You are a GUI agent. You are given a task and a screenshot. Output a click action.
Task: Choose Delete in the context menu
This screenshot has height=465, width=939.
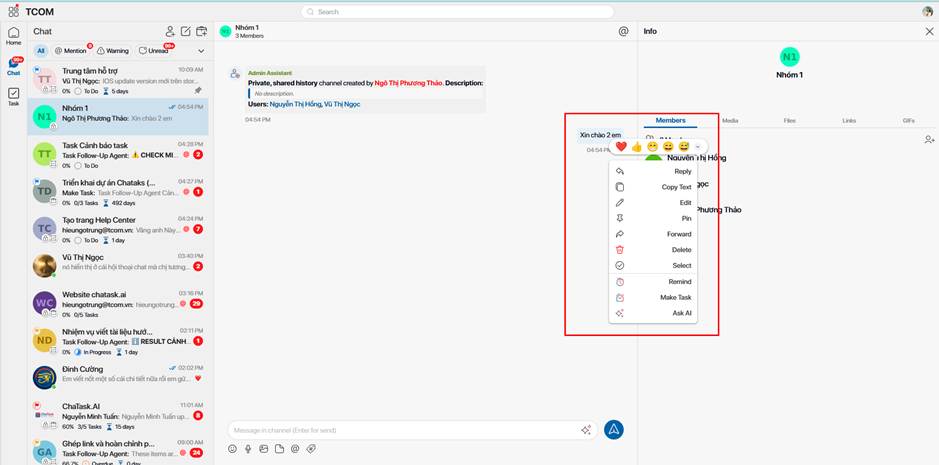[653, 250]
